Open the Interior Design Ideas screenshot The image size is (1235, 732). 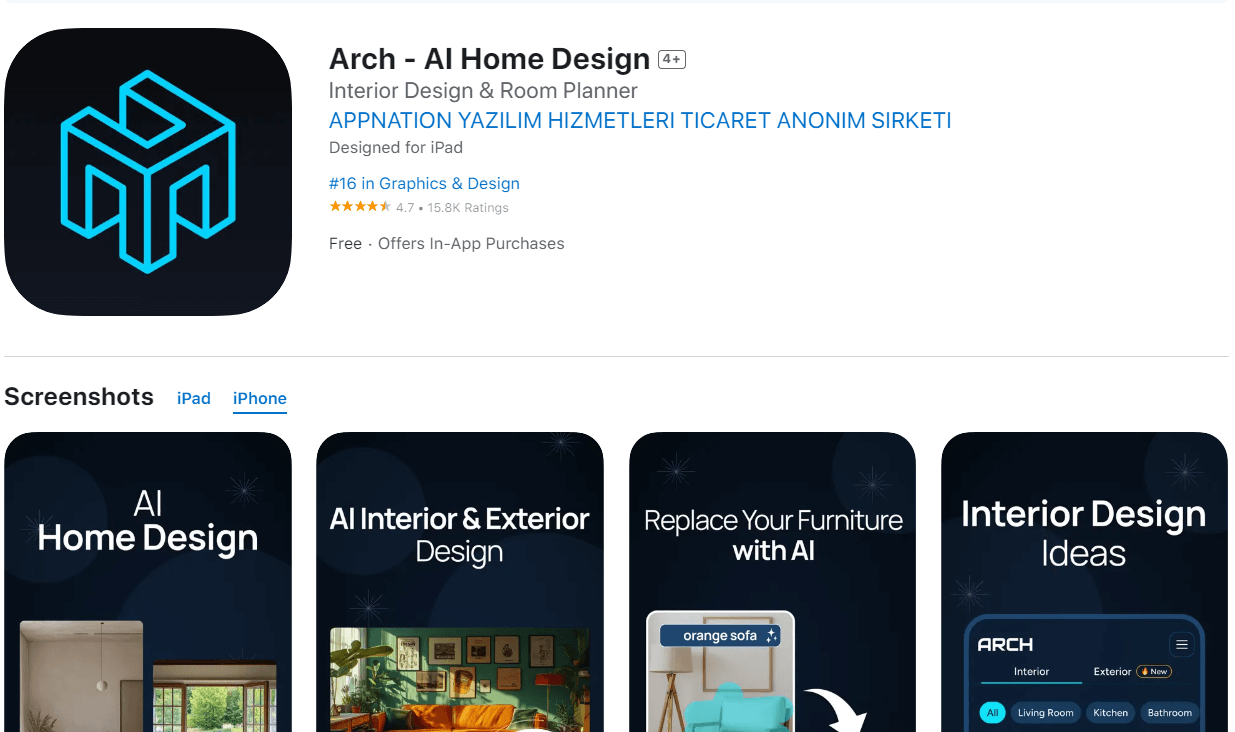tap(1084, 582)
